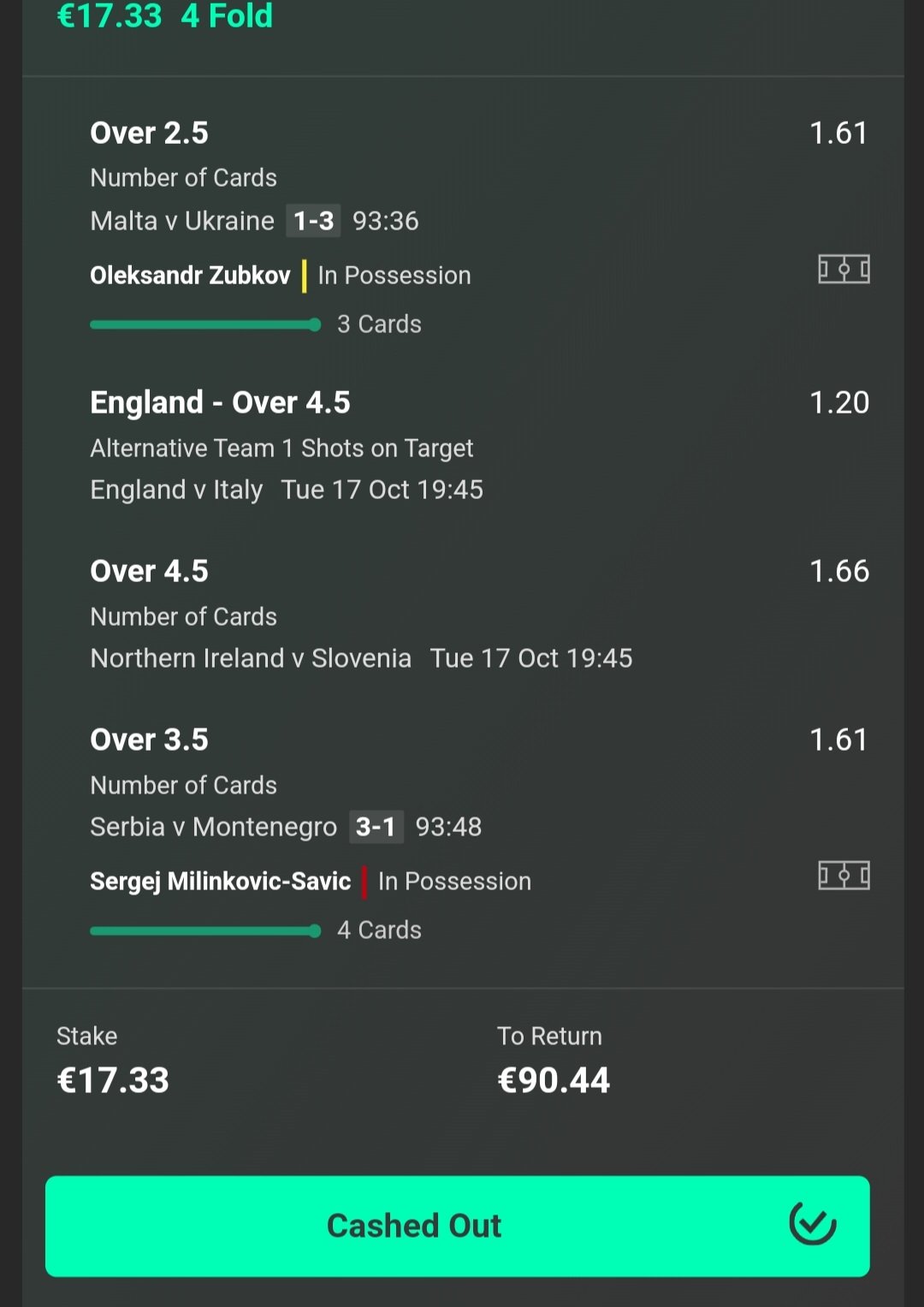This screenshot has width=924, height=1307.
Task: Tap the To Return €90.44 amount
Action: pyautogui.click(x=554, y=1080)
